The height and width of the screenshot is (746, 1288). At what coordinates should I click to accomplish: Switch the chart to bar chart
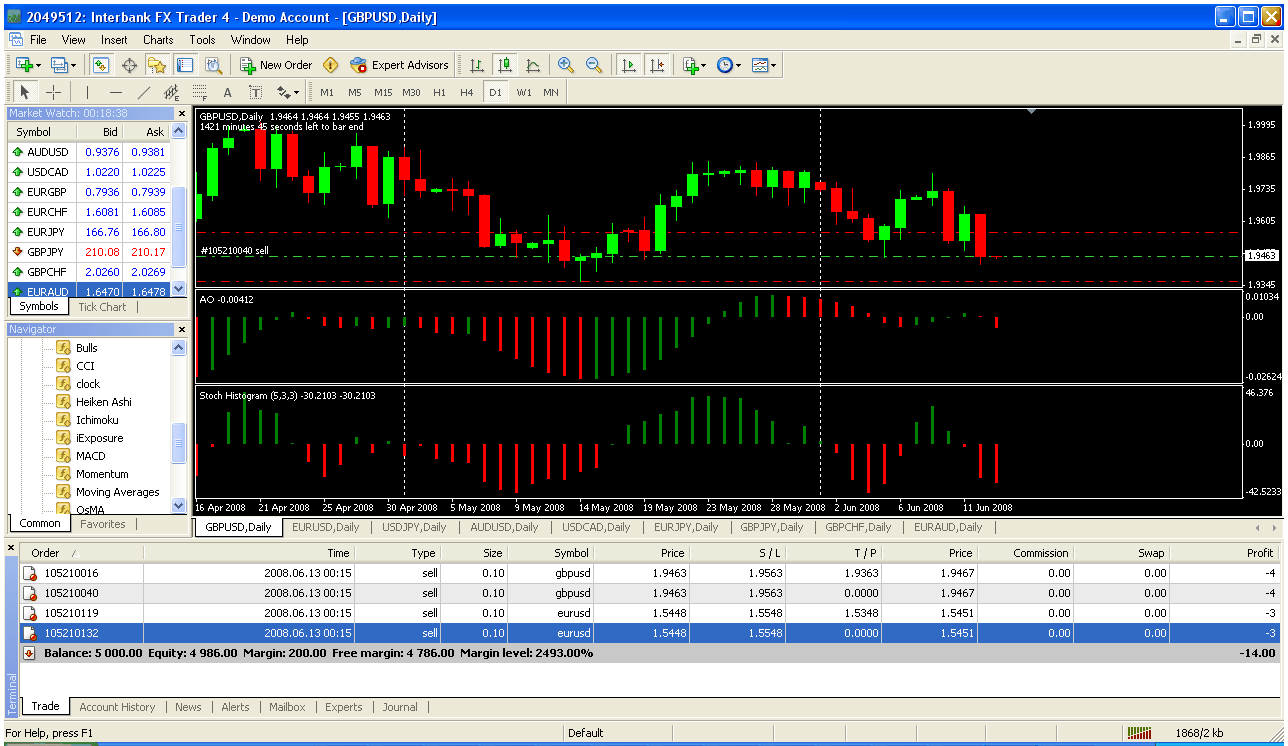point(477,65)
